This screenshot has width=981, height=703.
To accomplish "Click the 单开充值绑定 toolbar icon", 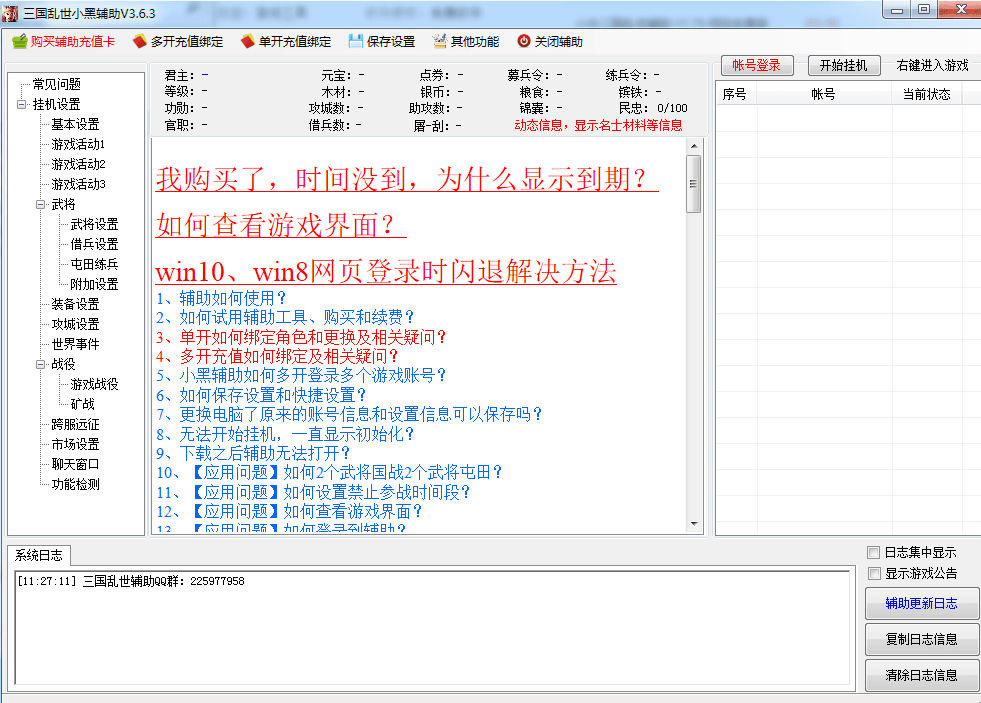I will (x=248, y=42).
